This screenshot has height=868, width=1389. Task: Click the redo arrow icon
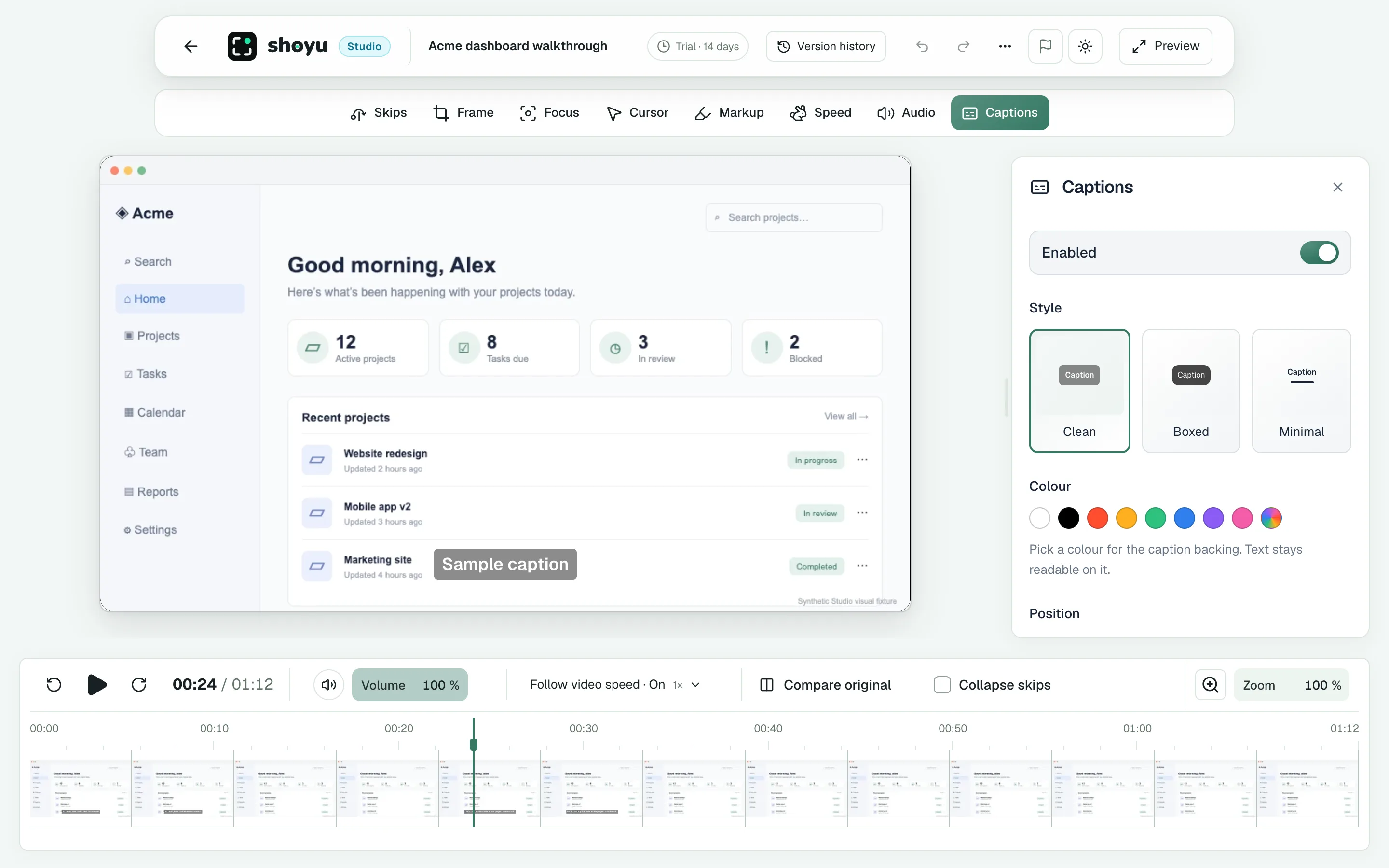tap(963, 46)
